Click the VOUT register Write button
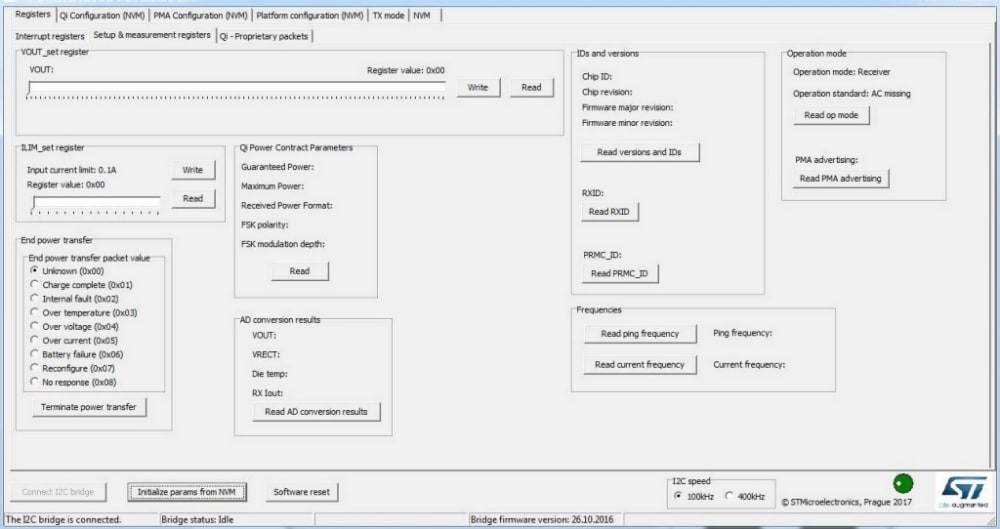The image size is (1000, 529). tap(478, 88)
